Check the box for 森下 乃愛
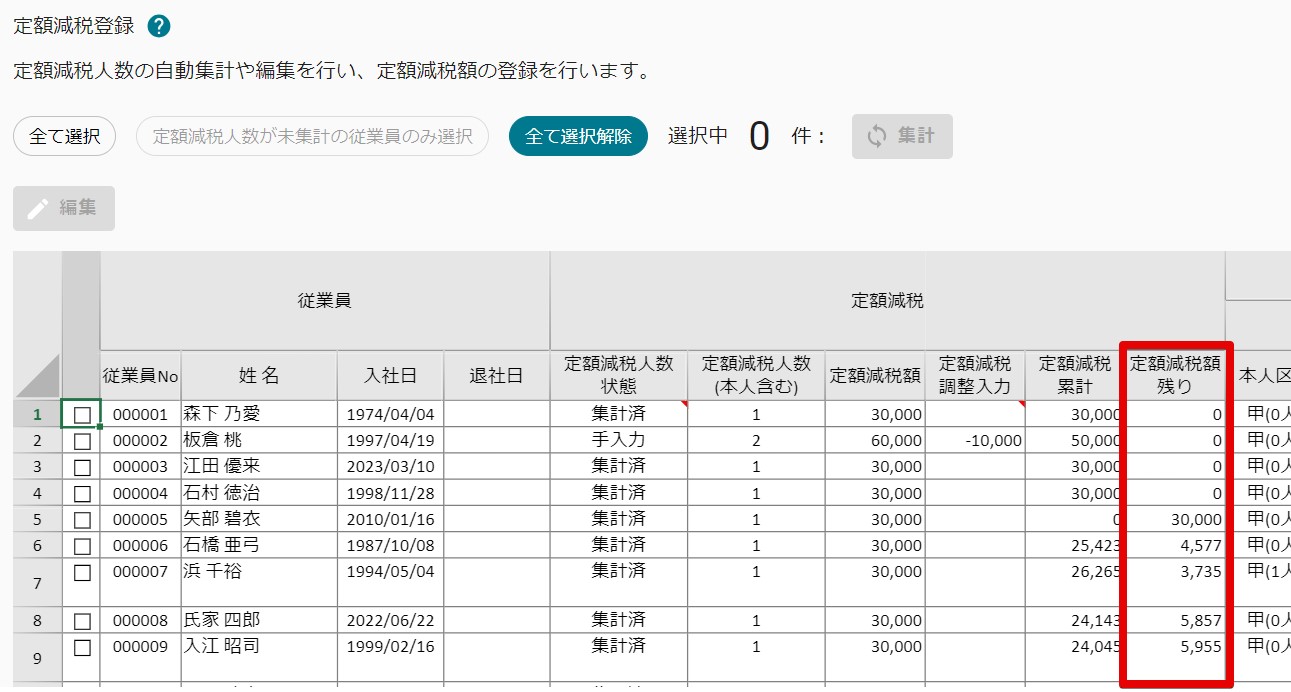This screenshot has height=692, width=1291. (82, 414)
